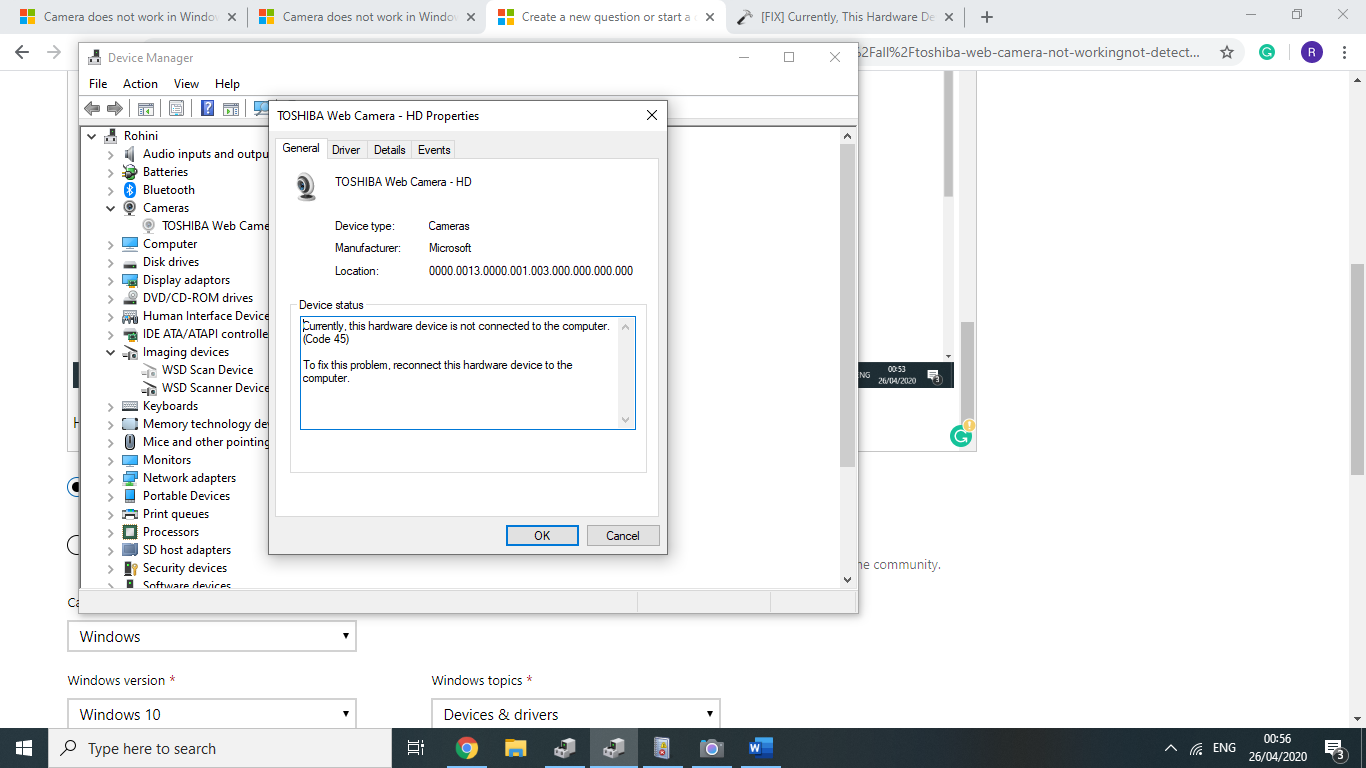Click the browser page vertical scrollbar thumb

(x=1357, y=368)
